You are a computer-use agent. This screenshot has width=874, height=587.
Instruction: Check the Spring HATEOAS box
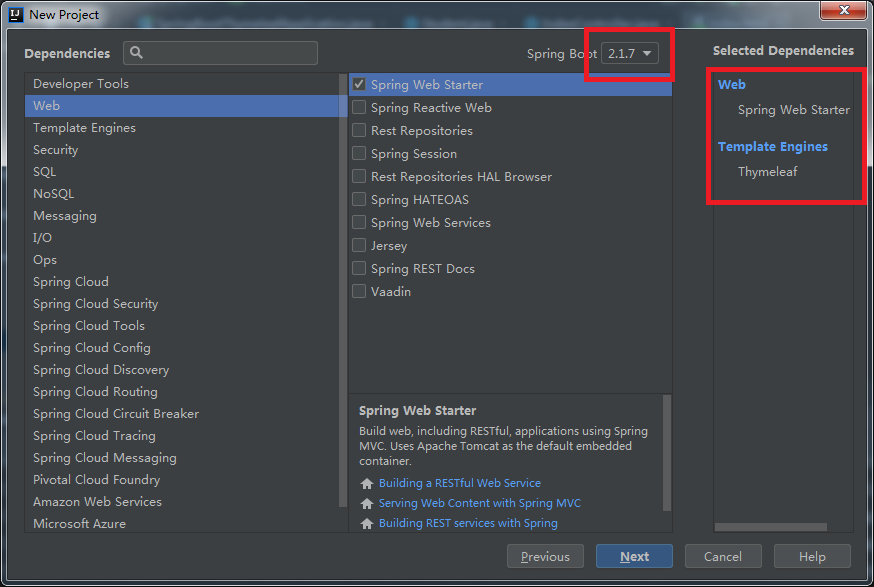(x=359, y=200)
